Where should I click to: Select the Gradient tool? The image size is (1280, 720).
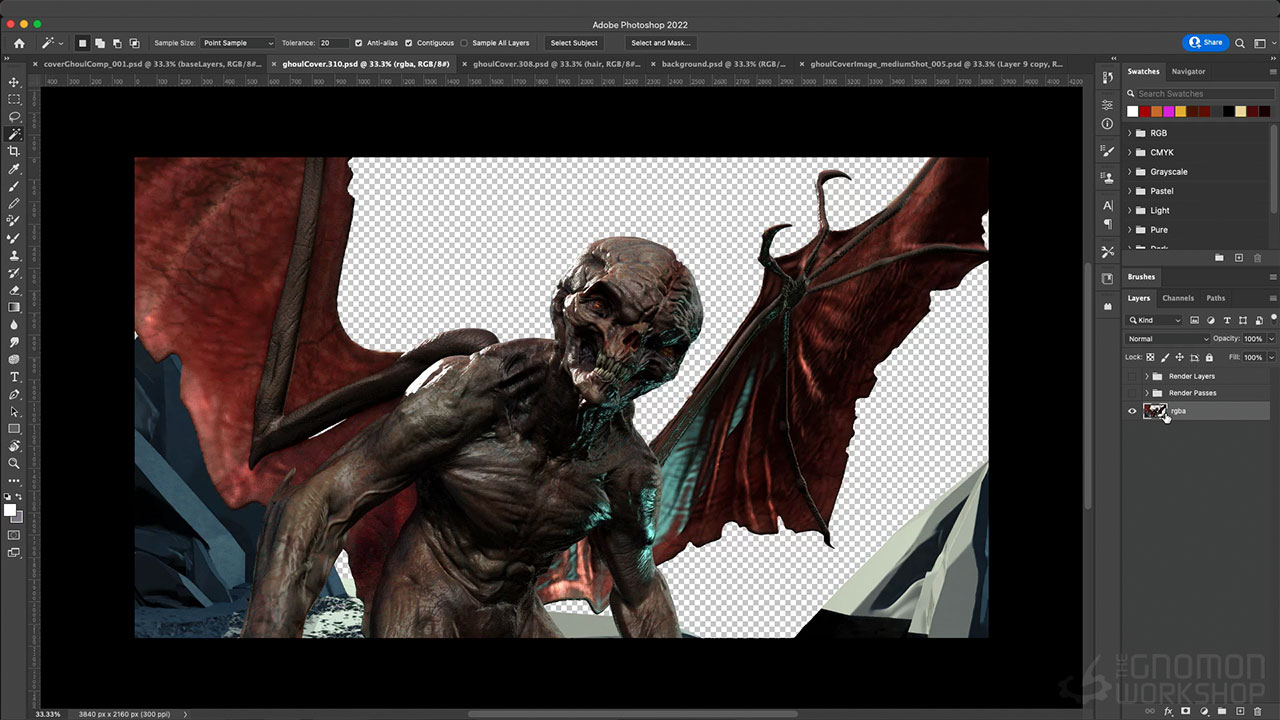(14, 307)
